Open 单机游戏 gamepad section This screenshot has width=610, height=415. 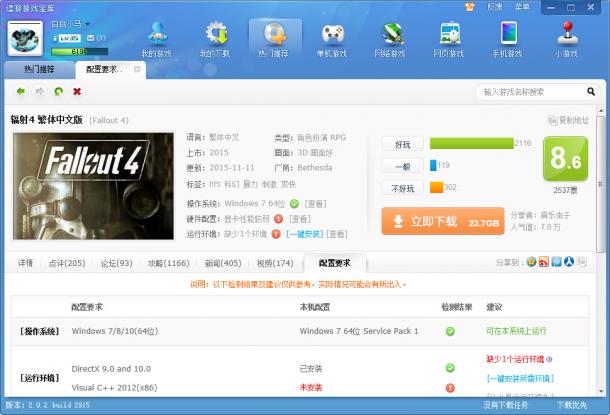332,39
